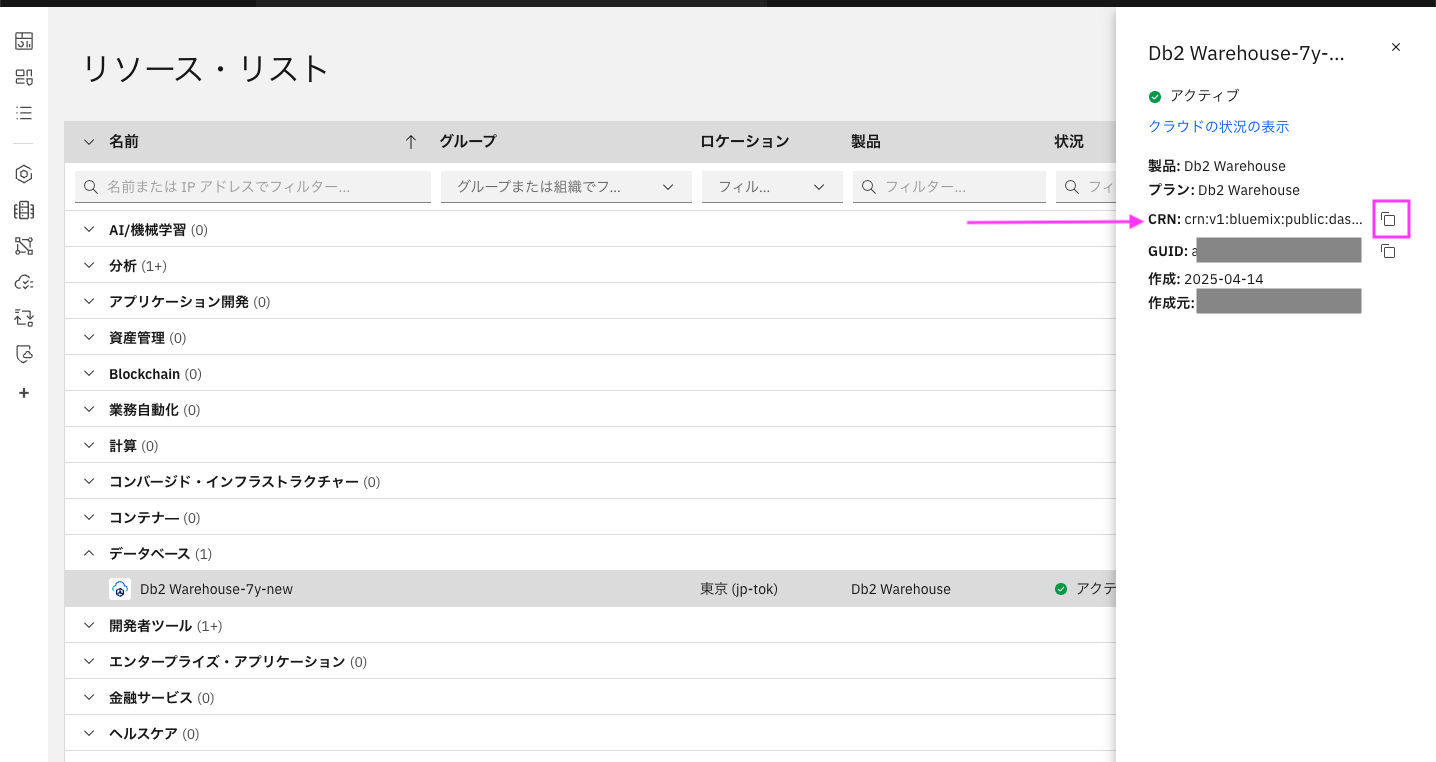This screenshot has width=1436, height=762.
Task: Expand エンタープライズ・アプリケーション category
Action: (x=88, y=661)
